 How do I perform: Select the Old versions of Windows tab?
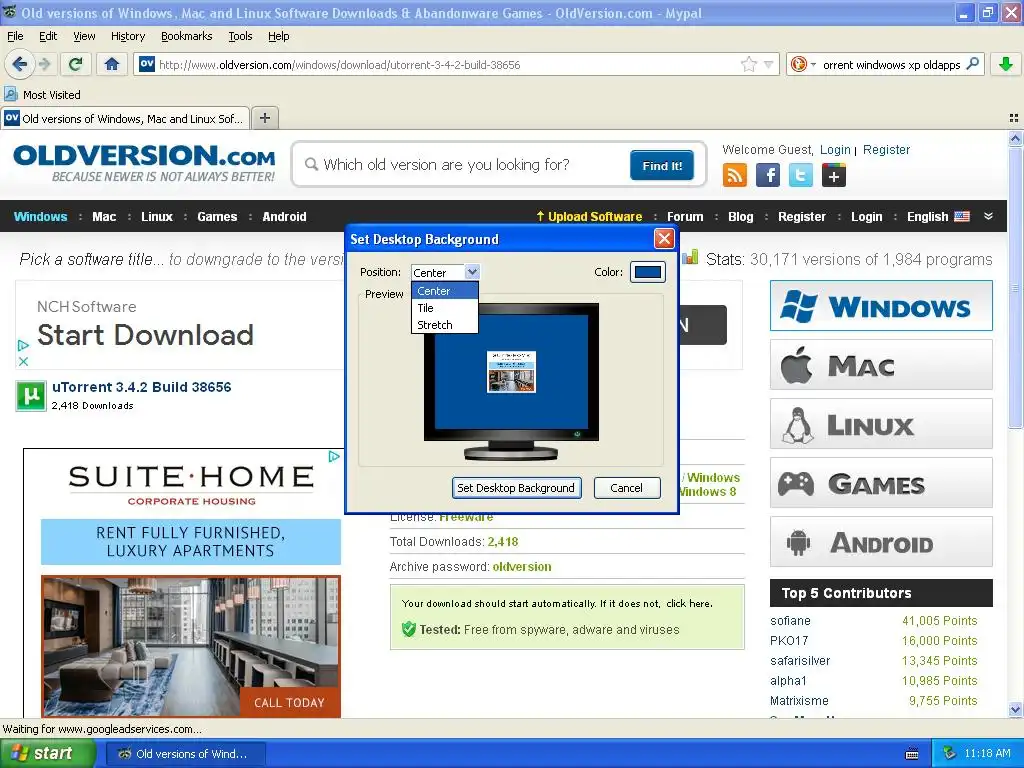(x=125, y=118)
